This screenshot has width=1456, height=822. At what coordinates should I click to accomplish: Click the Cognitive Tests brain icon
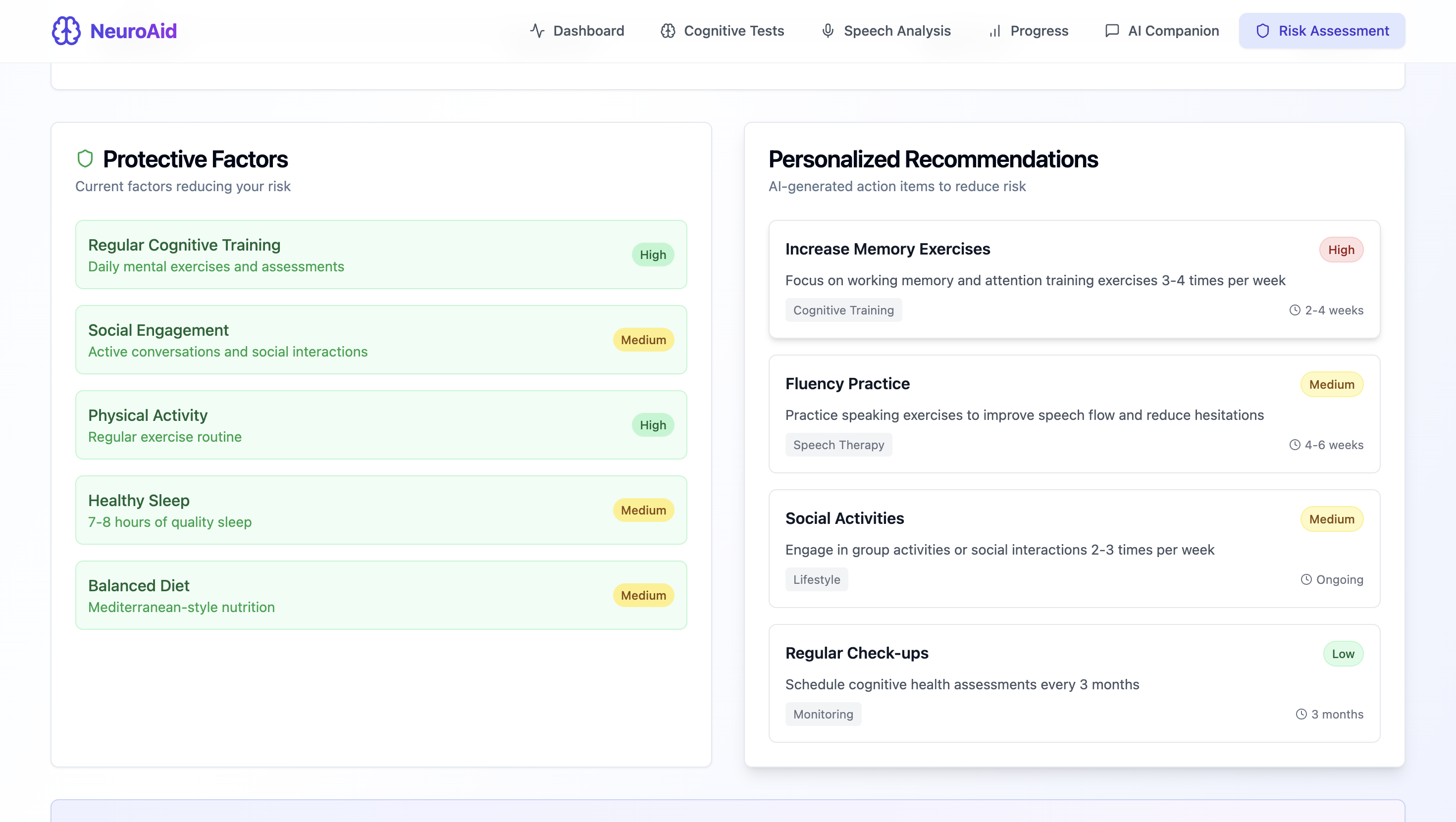click(x=668, y=31)
